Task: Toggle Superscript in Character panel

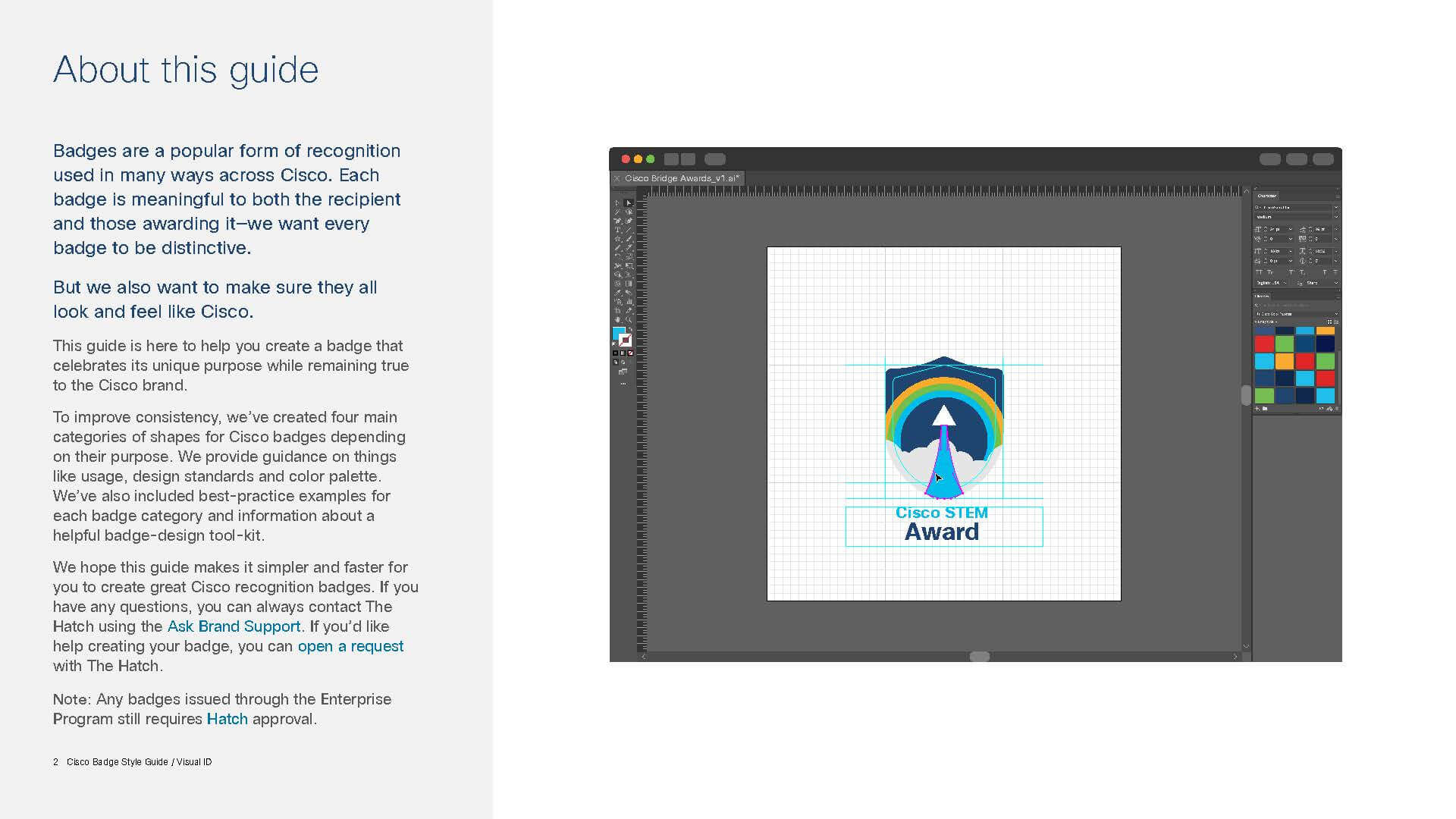Action: tap(1291, 272)
